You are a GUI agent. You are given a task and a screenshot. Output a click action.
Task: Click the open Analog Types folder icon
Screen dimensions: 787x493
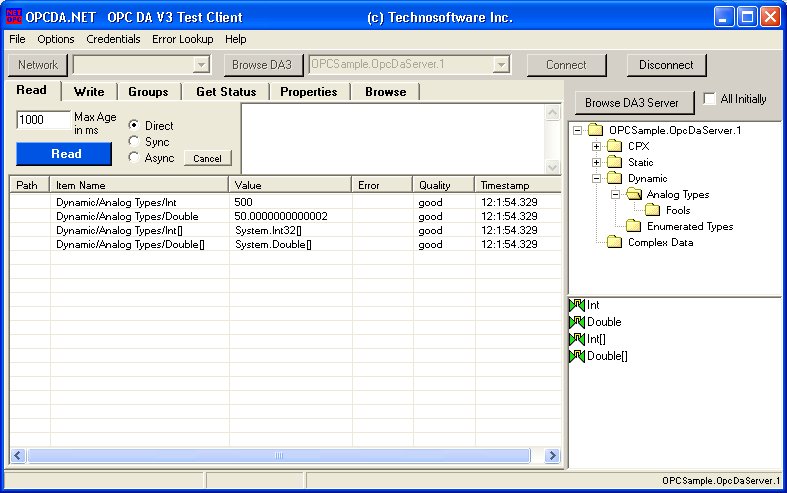tap(633, 194)
